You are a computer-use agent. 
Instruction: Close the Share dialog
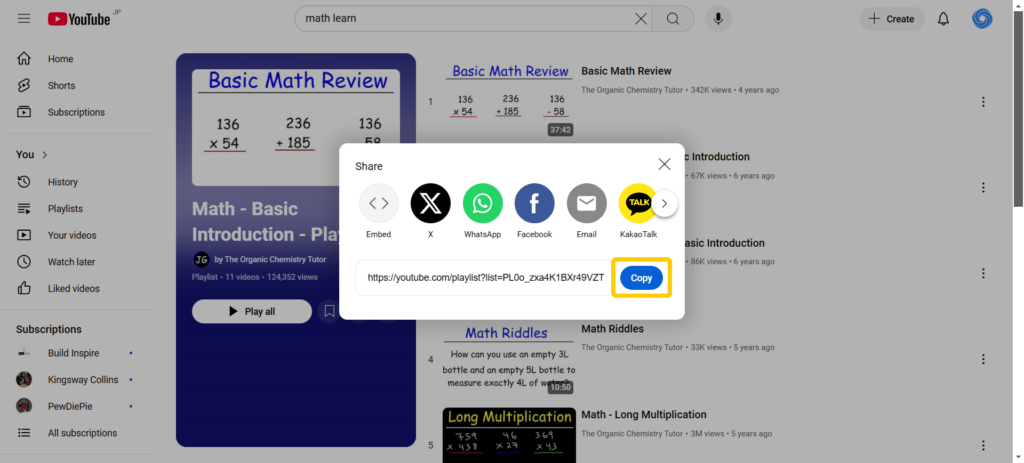[664, 164]
